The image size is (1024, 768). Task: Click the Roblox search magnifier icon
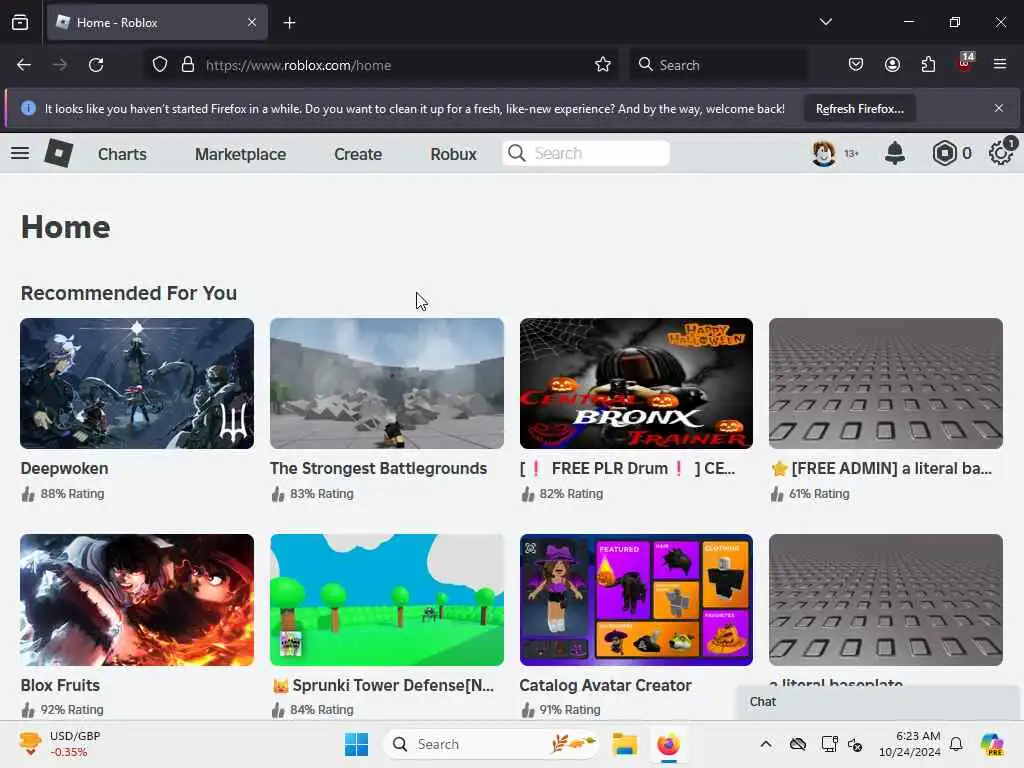point(517,153)
